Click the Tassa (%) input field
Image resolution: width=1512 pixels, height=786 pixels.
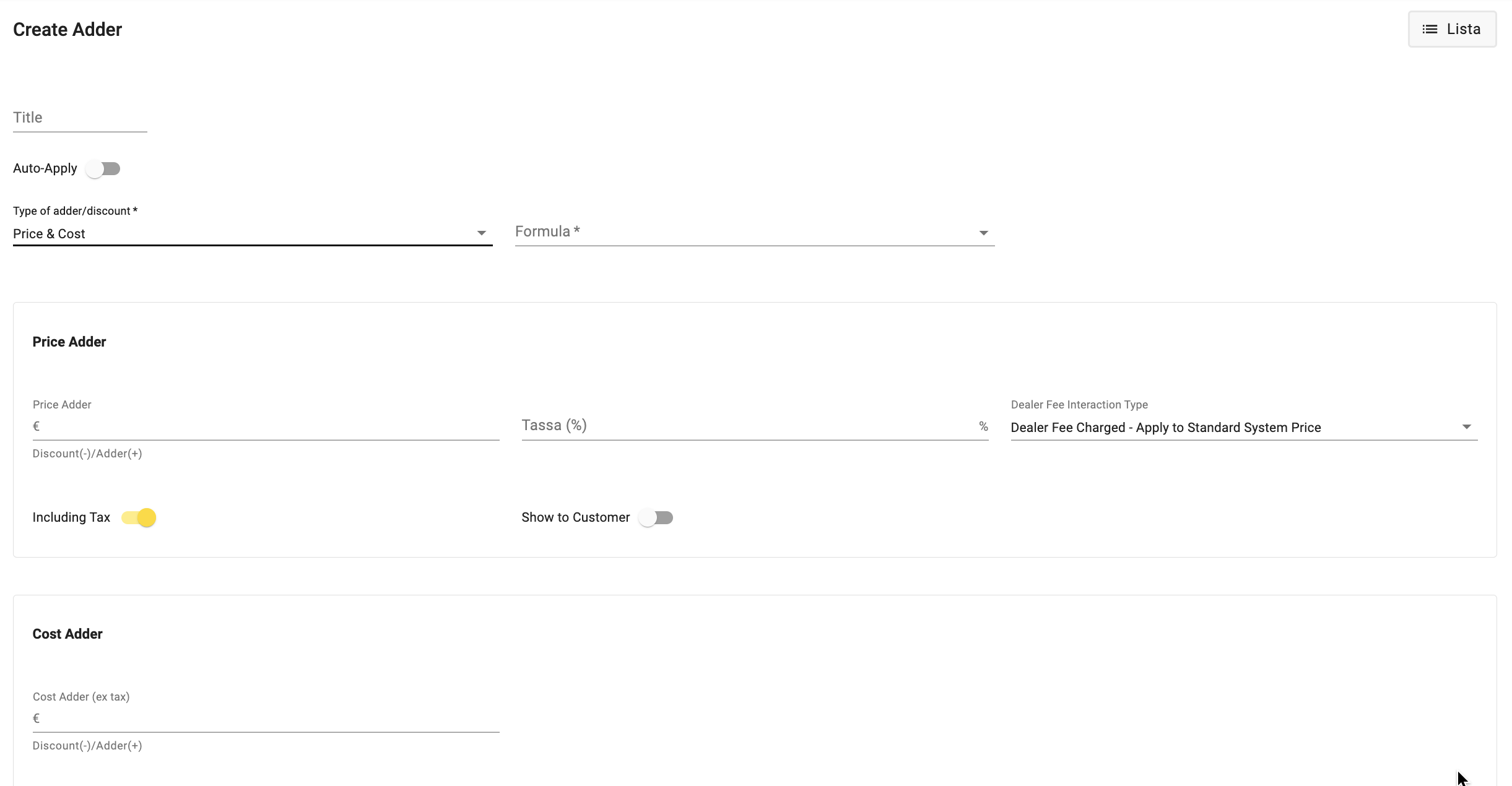755,426
